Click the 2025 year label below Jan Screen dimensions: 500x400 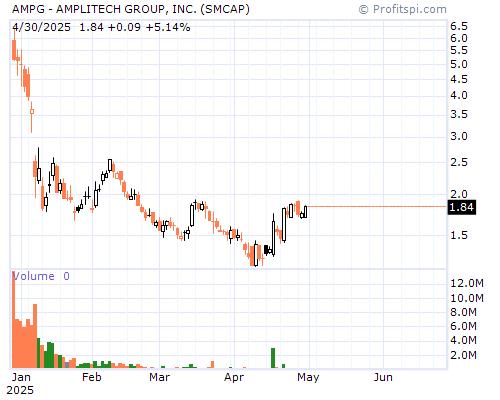[x=20, y=390]
